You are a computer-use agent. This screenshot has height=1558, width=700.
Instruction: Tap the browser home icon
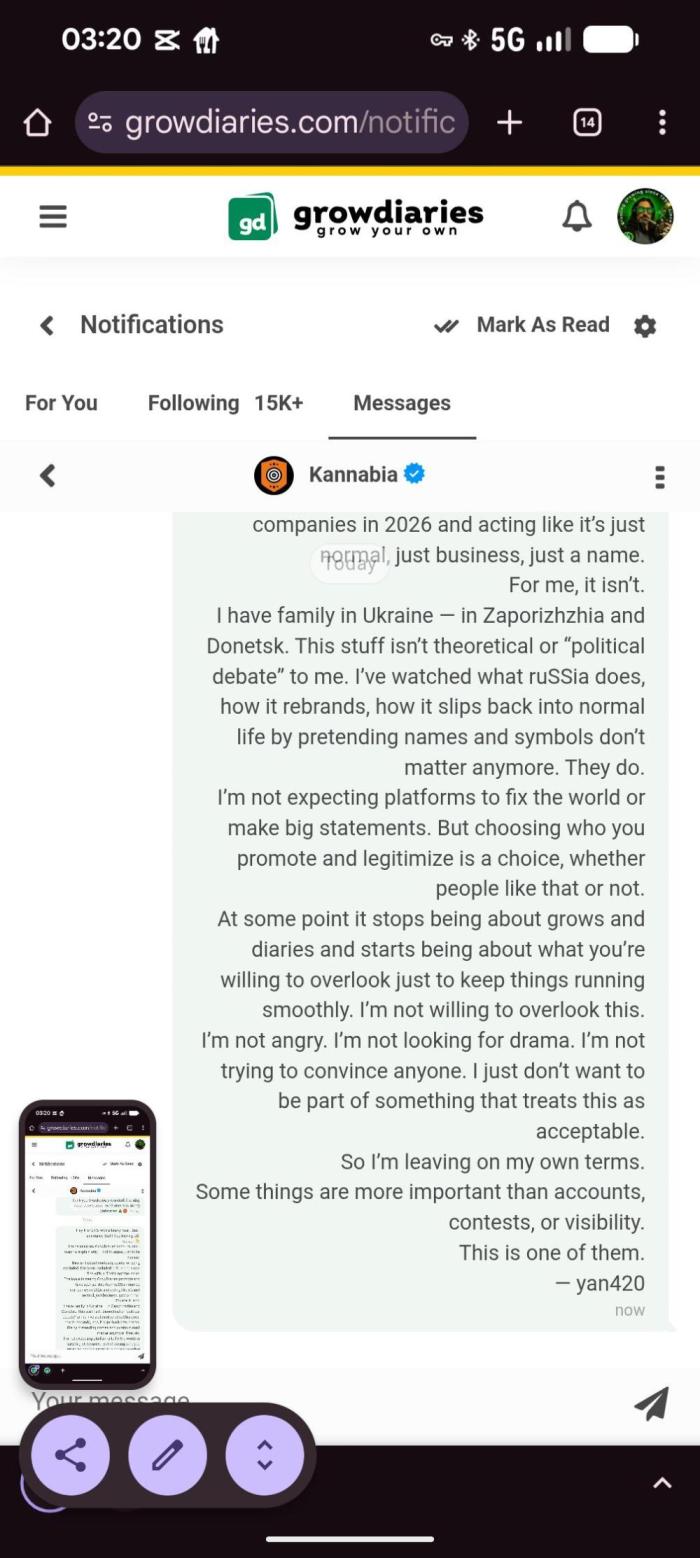(x=37, y=123)
